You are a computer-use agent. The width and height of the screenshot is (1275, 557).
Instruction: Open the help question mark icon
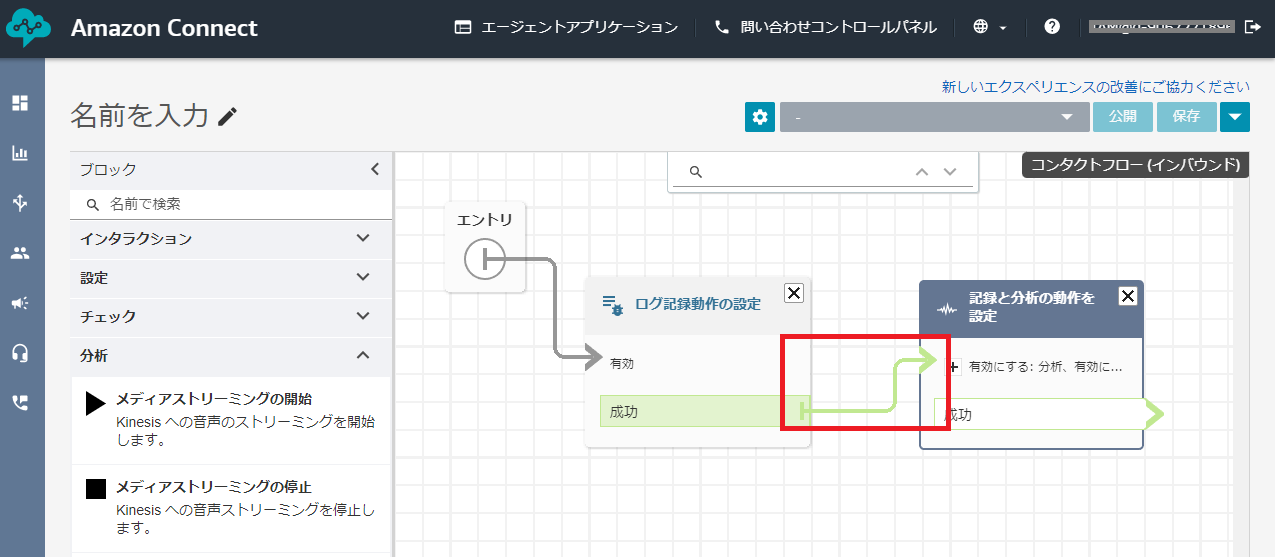coord(1052,27)
